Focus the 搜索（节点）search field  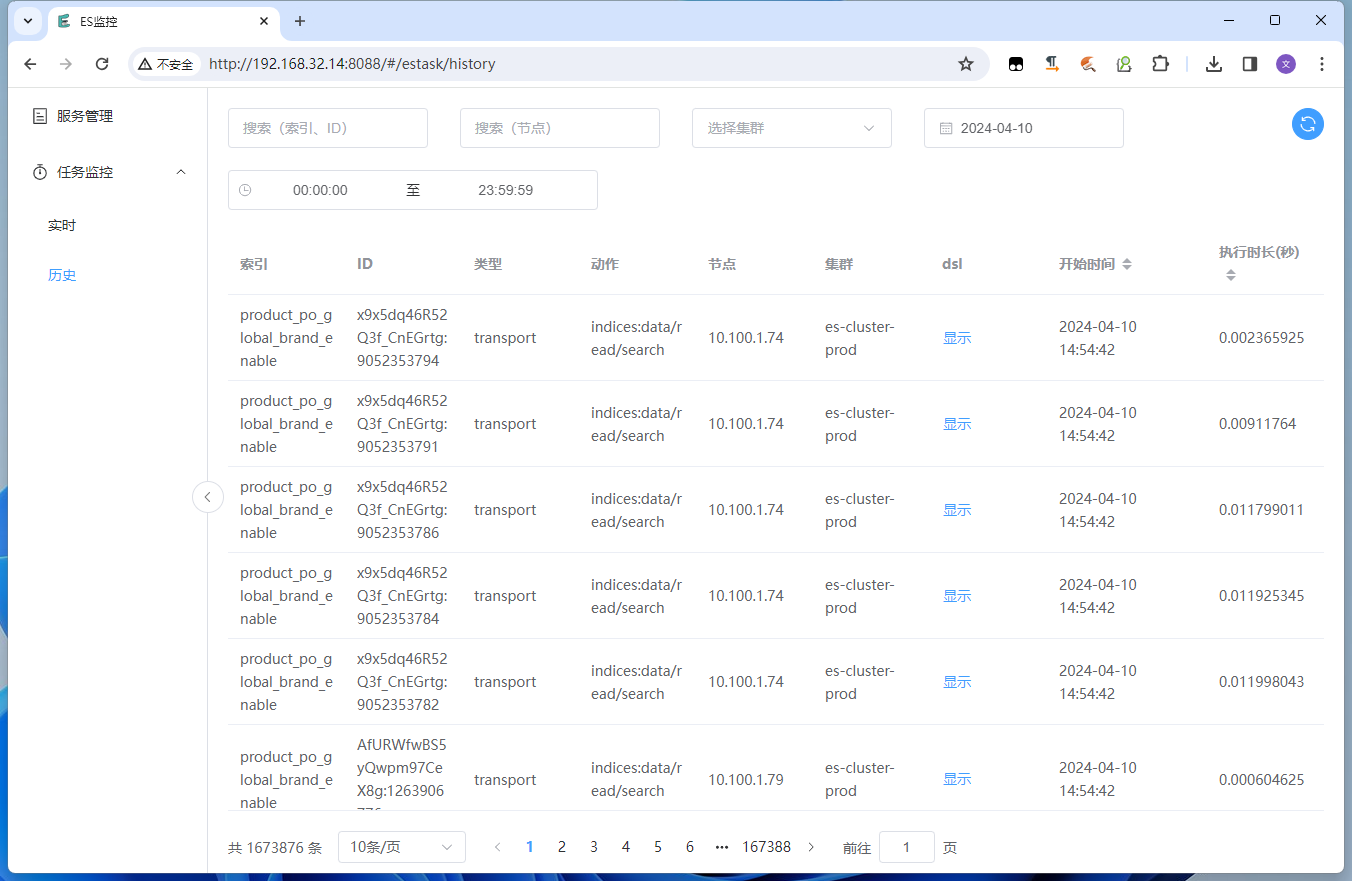(x=560, y=128)
